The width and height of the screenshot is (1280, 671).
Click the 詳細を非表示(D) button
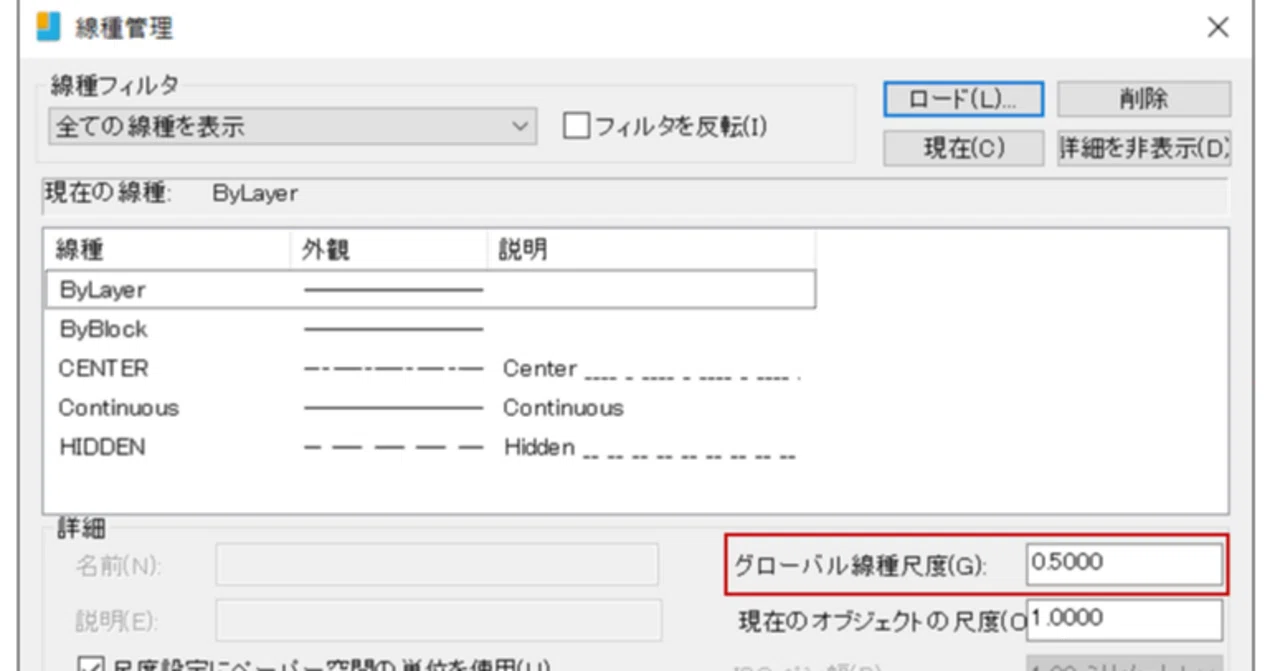tap(1144, 148)
